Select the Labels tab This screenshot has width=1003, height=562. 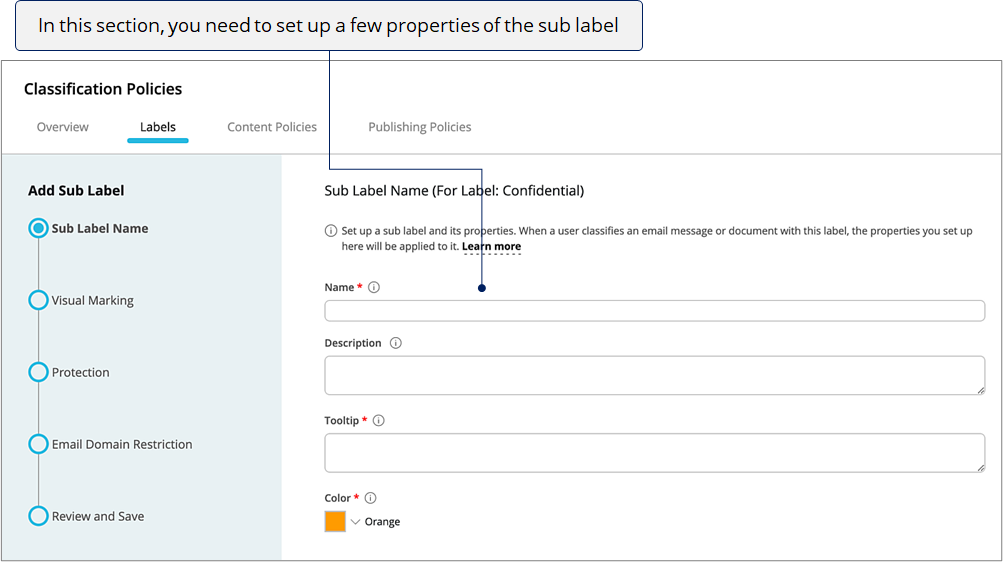tap(158, 127)
